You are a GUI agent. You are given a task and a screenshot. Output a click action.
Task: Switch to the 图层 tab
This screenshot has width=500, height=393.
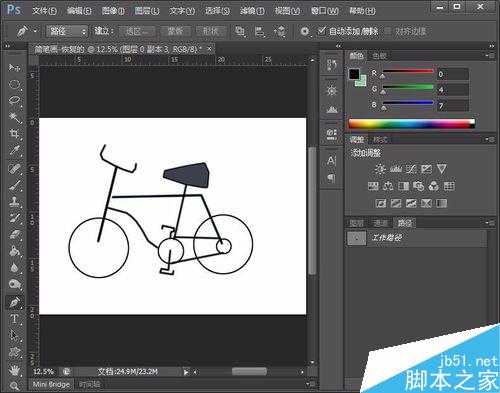357,223
